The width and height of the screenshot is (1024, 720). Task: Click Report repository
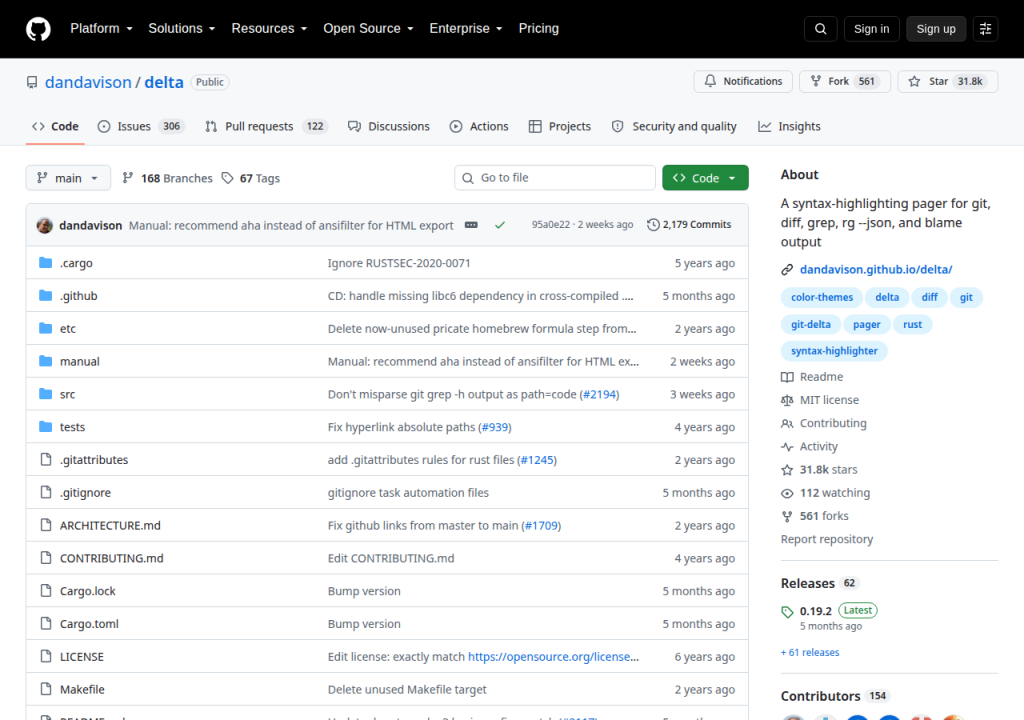[x=827, y=539]
